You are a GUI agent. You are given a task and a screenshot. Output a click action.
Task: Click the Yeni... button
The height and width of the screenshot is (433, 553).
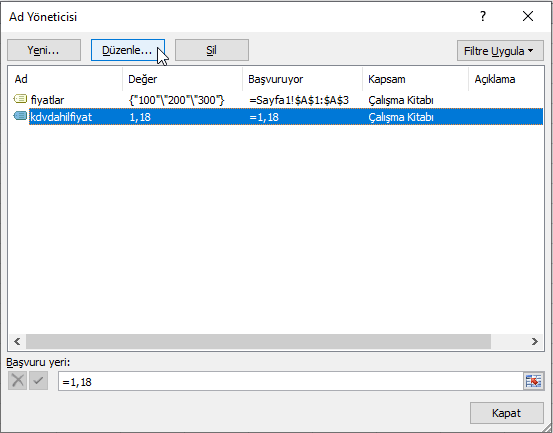[44, 50]
